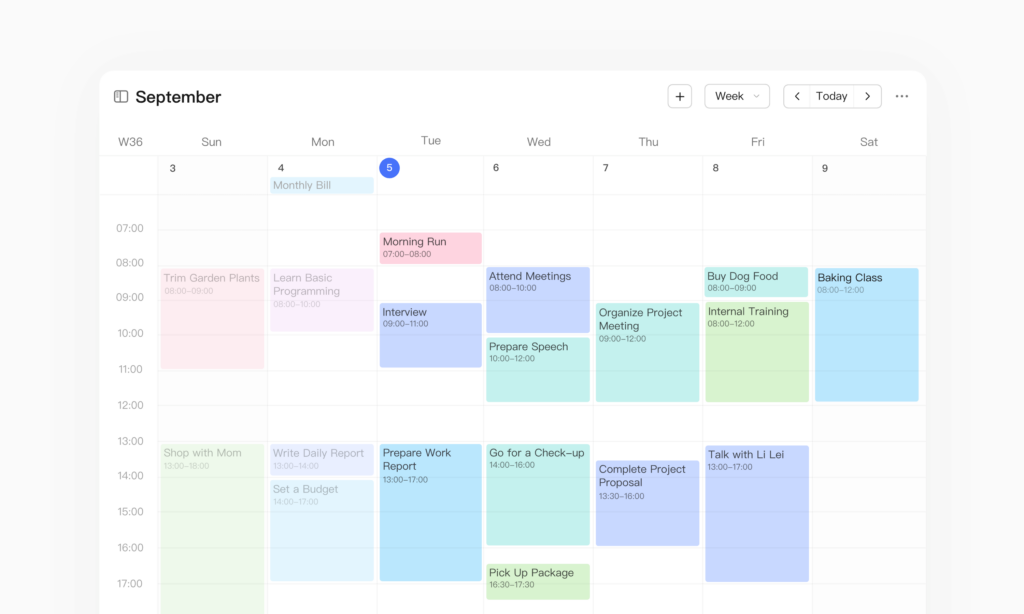Click the Wed column header
Viewport: 1024px width, 614px height.
click(x=539, y=142)
